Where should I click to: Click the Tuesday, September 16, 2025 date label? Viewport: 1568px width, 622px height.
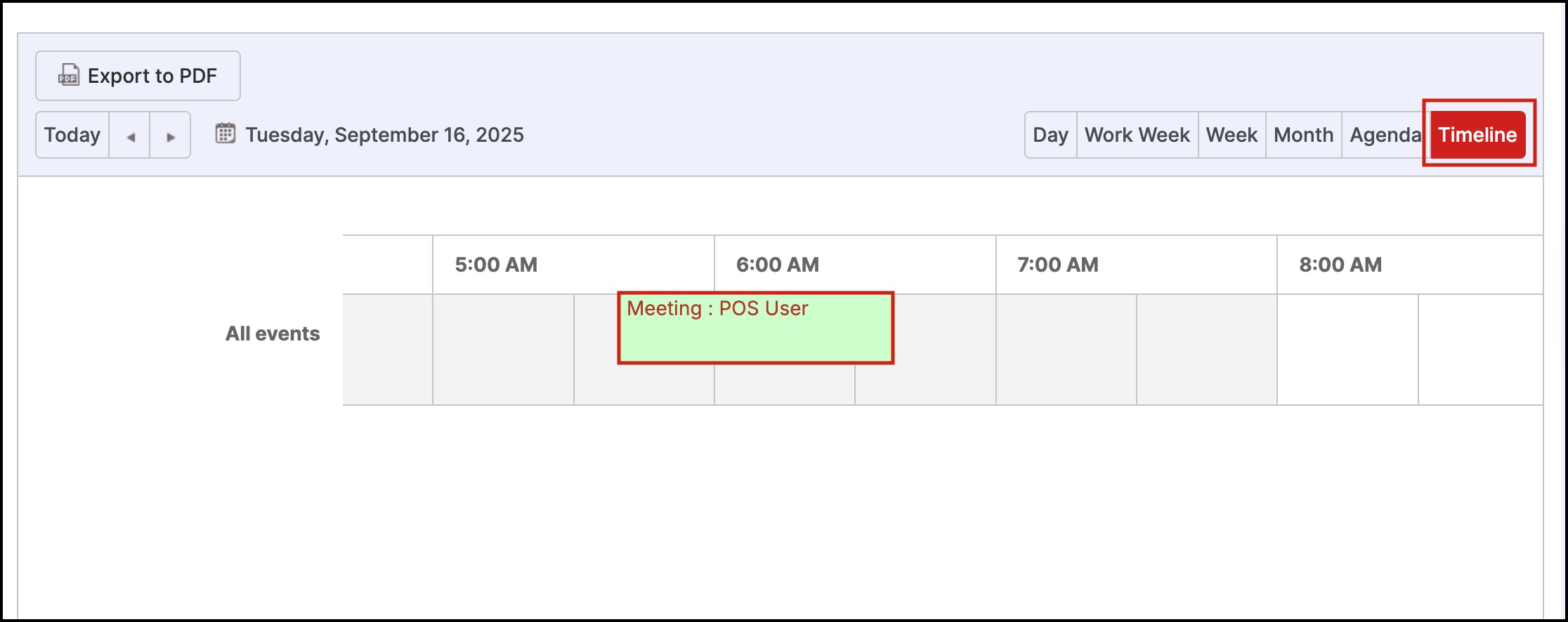[384, 135]
